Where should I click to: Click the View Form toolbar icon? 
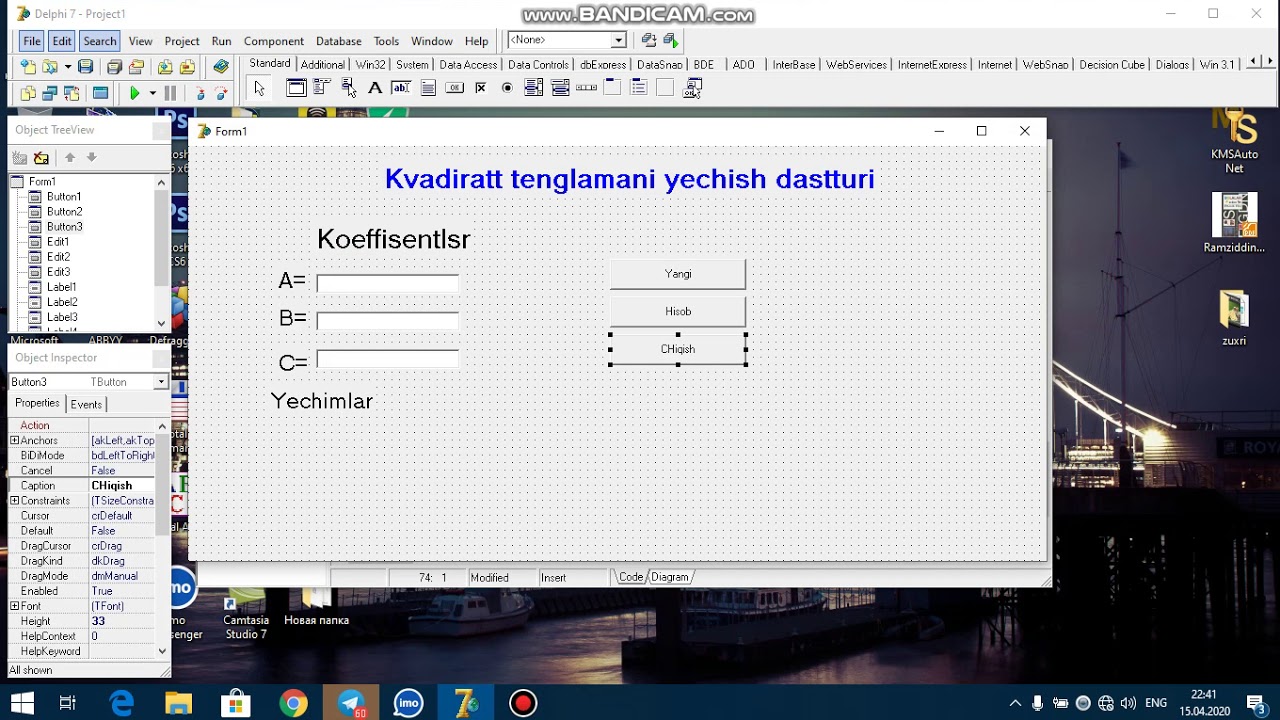point(49,93)
